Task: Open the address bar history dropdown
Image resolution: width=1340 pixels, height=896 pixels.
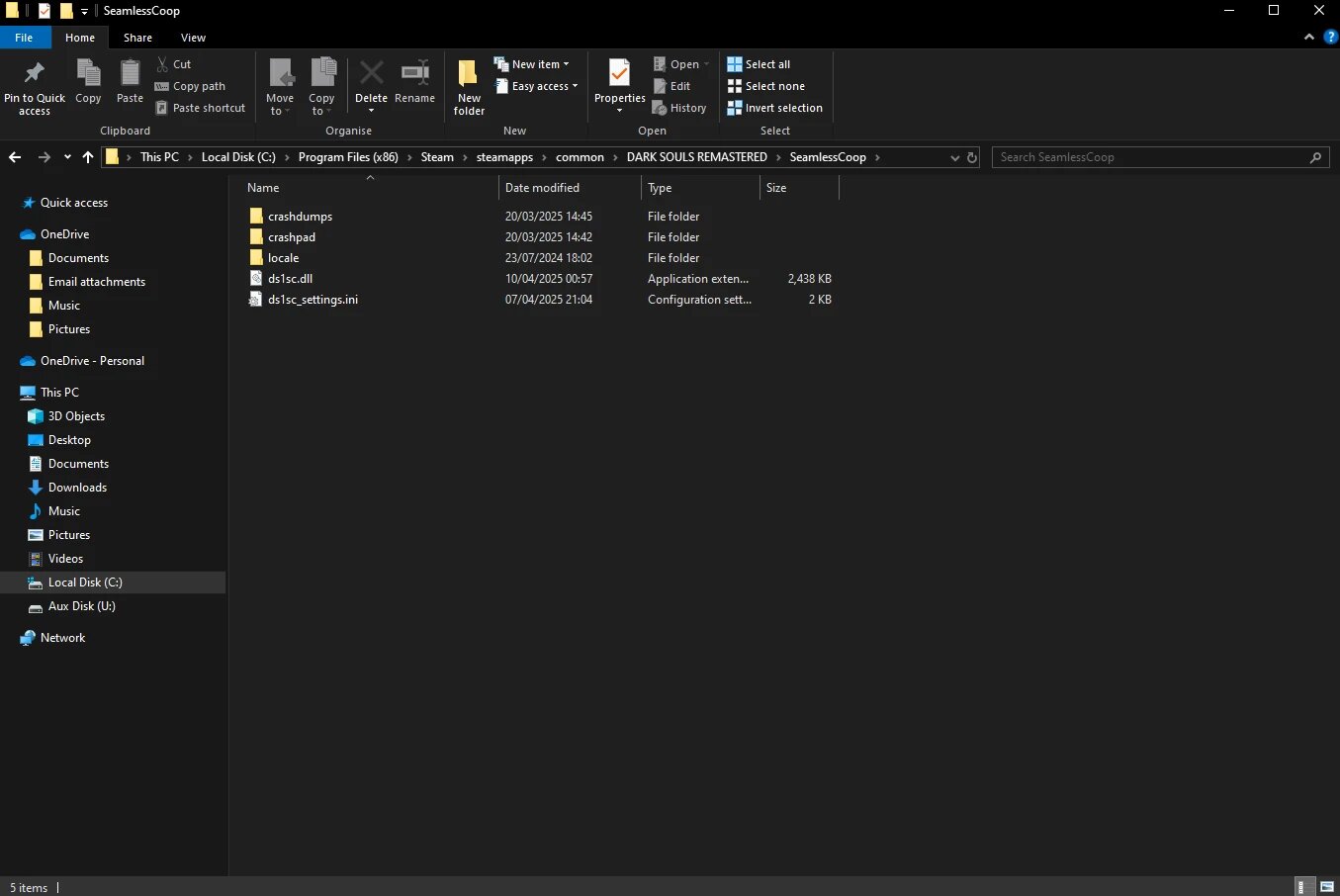Action: 954,157
